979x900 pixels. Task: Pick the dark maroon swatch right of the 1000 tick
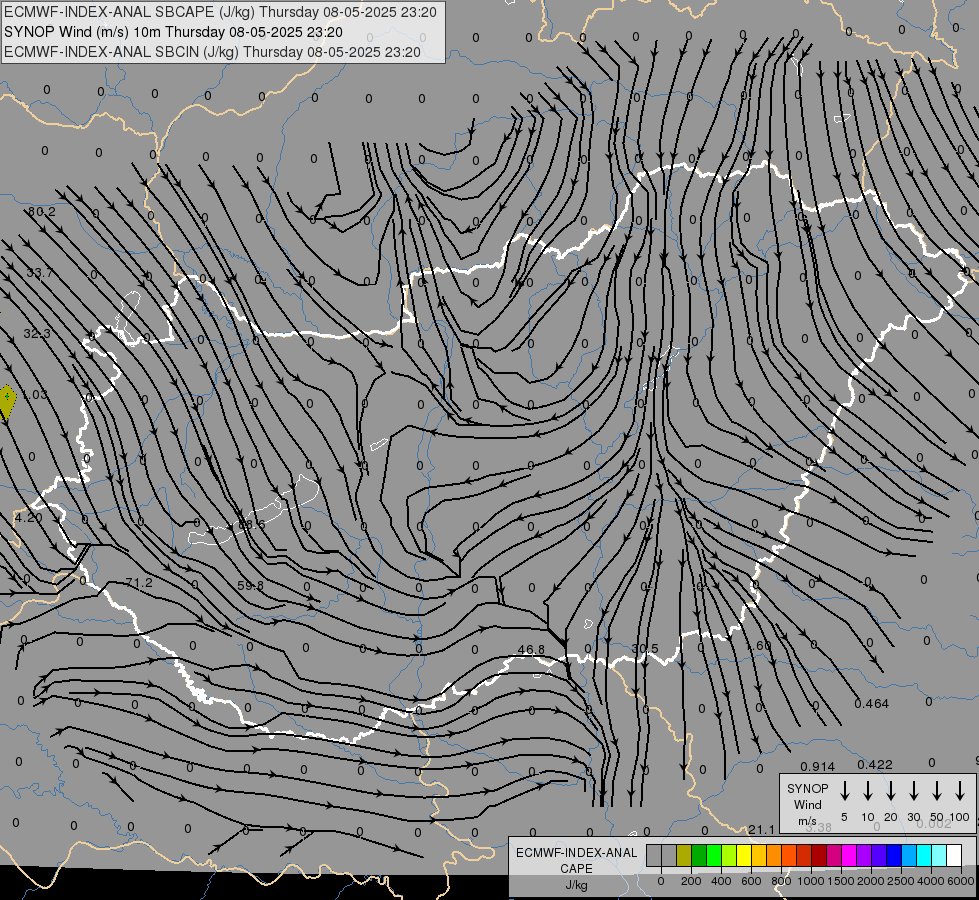coord(819,855)
